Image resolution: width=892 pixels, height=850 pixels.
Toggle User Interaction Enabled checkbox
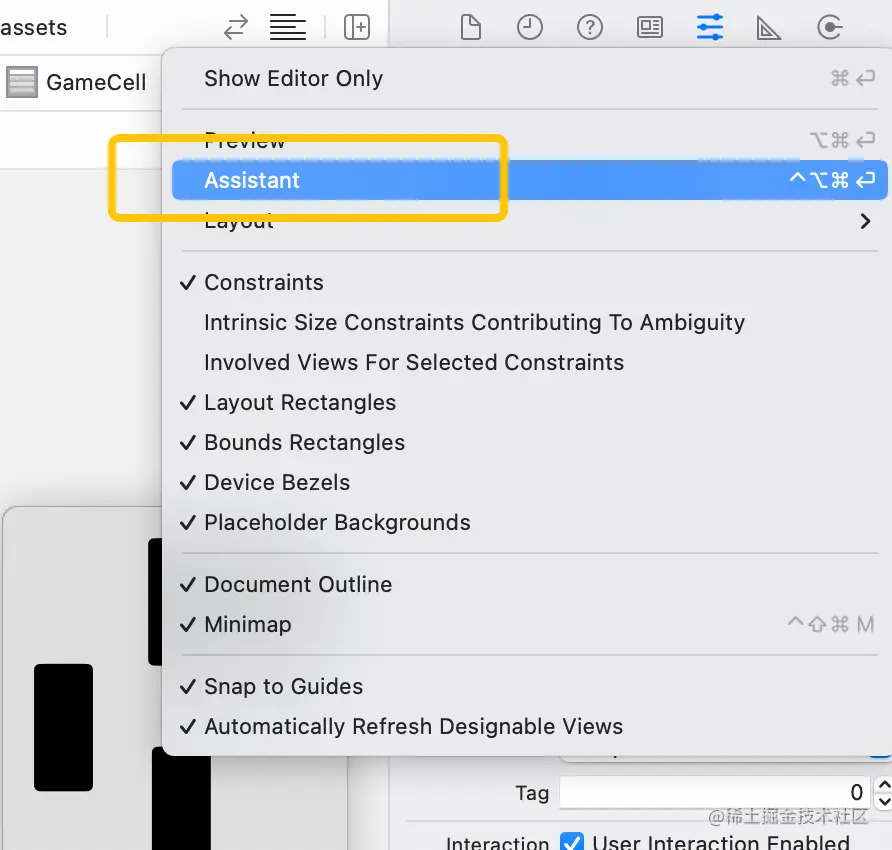pyautogui.click(x=572, y=842)
